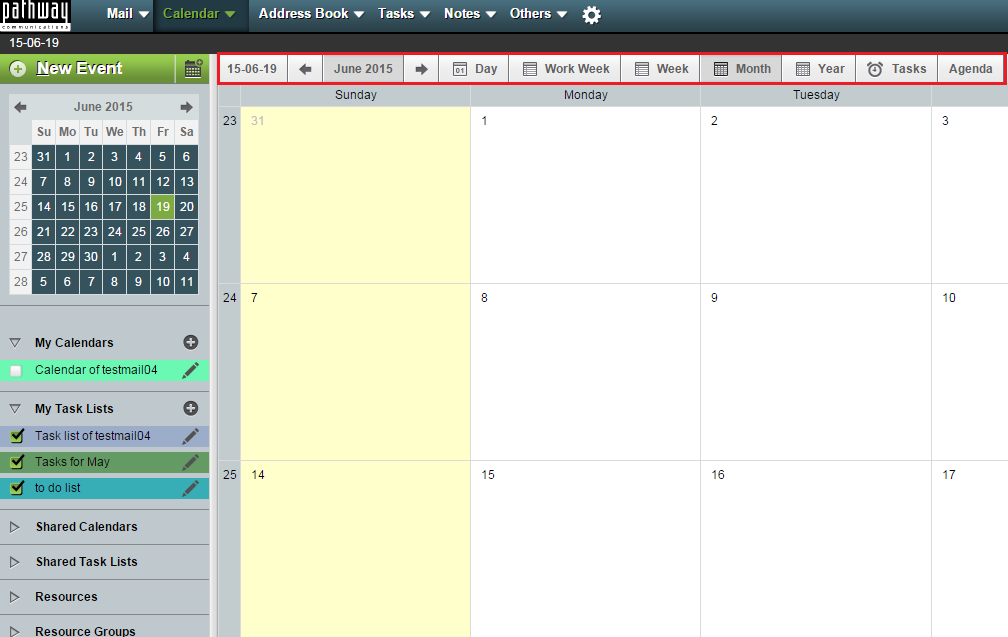Image resolution: width=1008 pixels, height=637 pixels.
Task: Click the back arrow in the calendar toolbar
Action: (305, 68)
